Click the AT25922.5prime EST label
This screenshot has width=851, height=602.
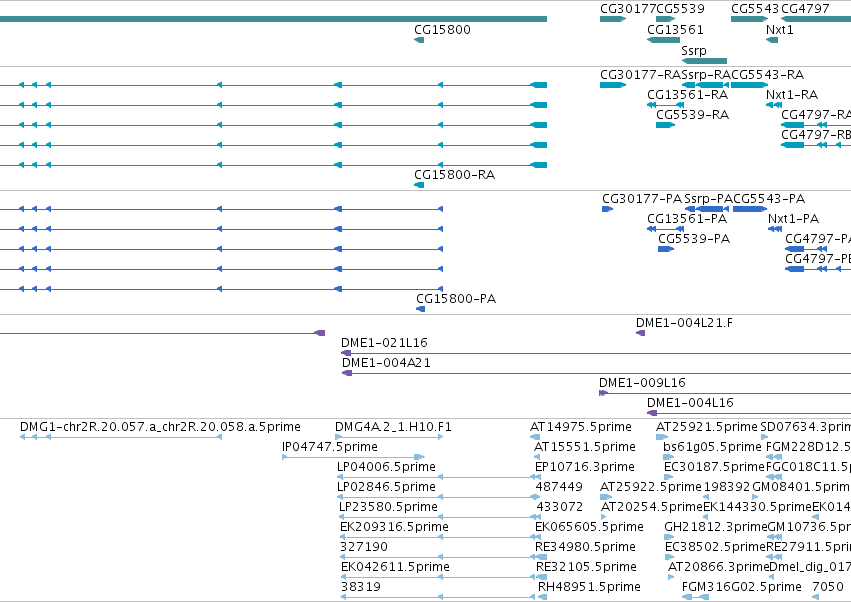[x=651, y=487]
